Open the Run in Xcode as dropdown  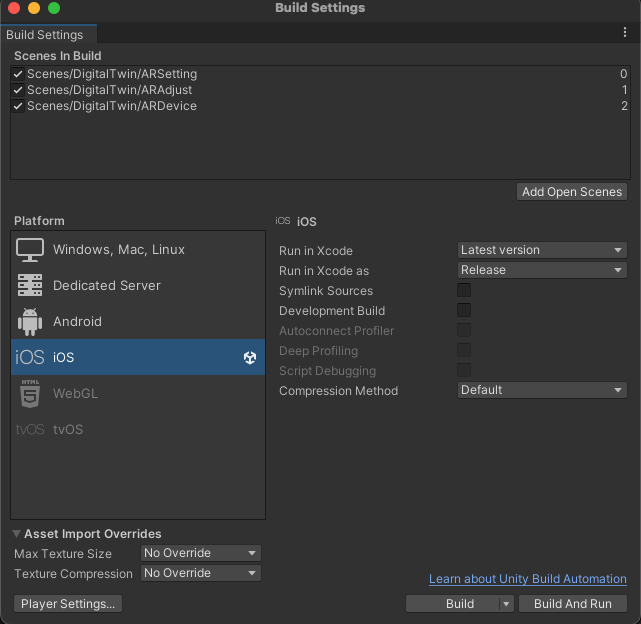(542, 270)
